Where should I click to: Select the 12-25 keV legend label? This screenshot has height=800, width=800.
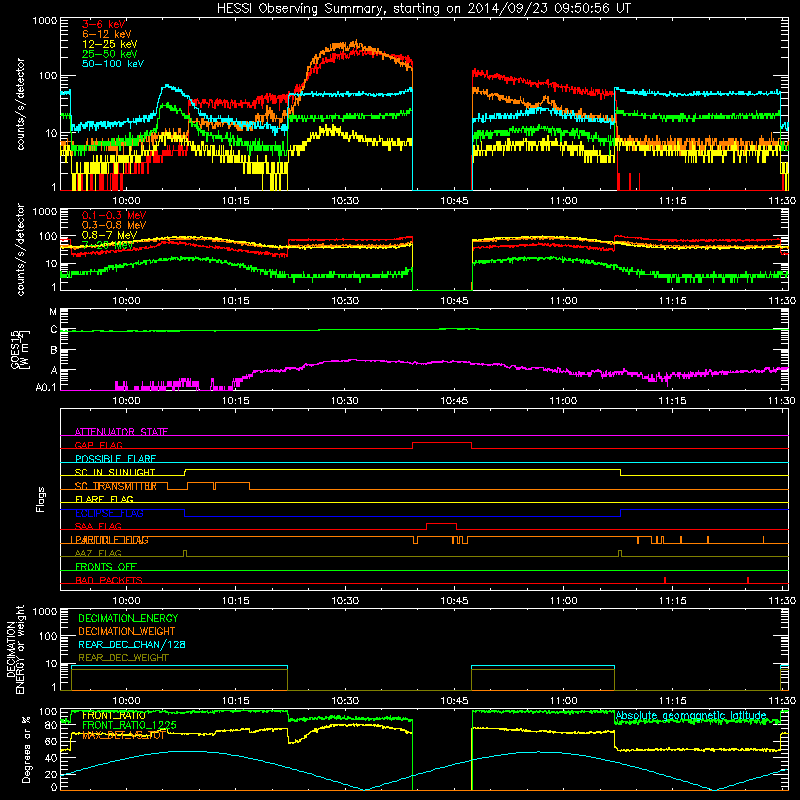(109, 44)
